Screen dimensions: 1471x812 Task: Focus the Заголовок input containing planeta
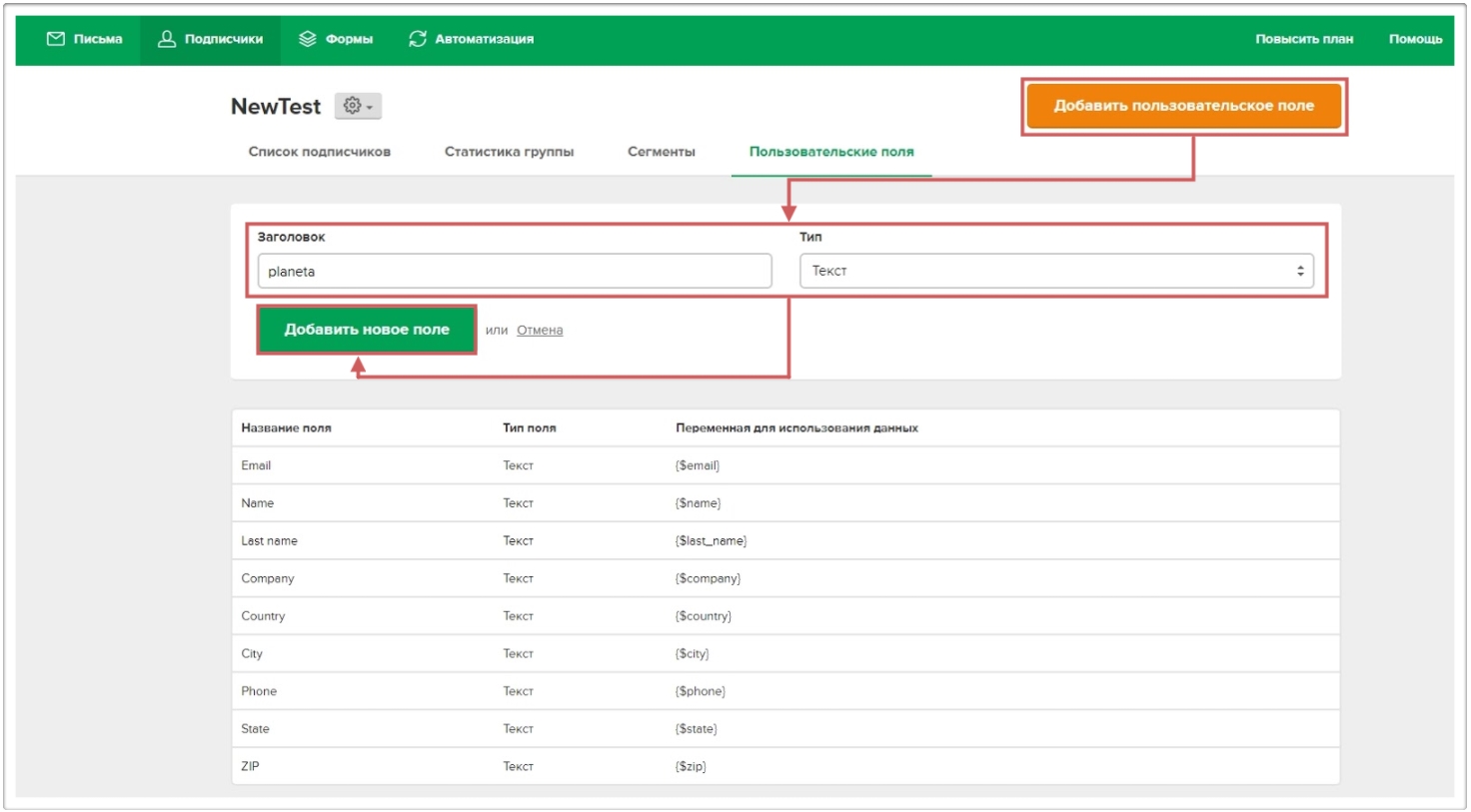tap(515, 271)
